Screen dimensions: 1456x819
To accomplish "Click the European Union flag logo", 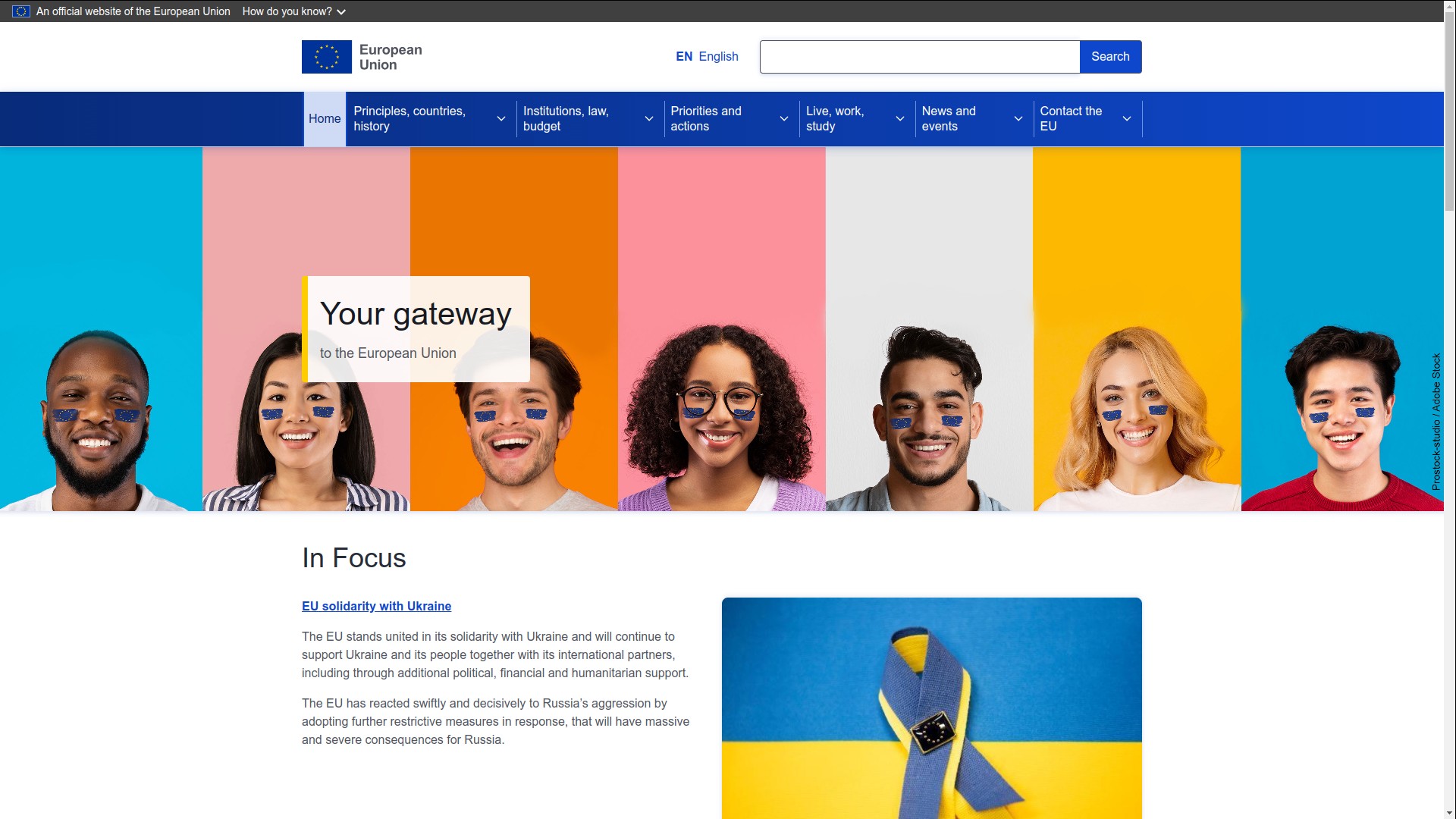I will click(327, 57).
